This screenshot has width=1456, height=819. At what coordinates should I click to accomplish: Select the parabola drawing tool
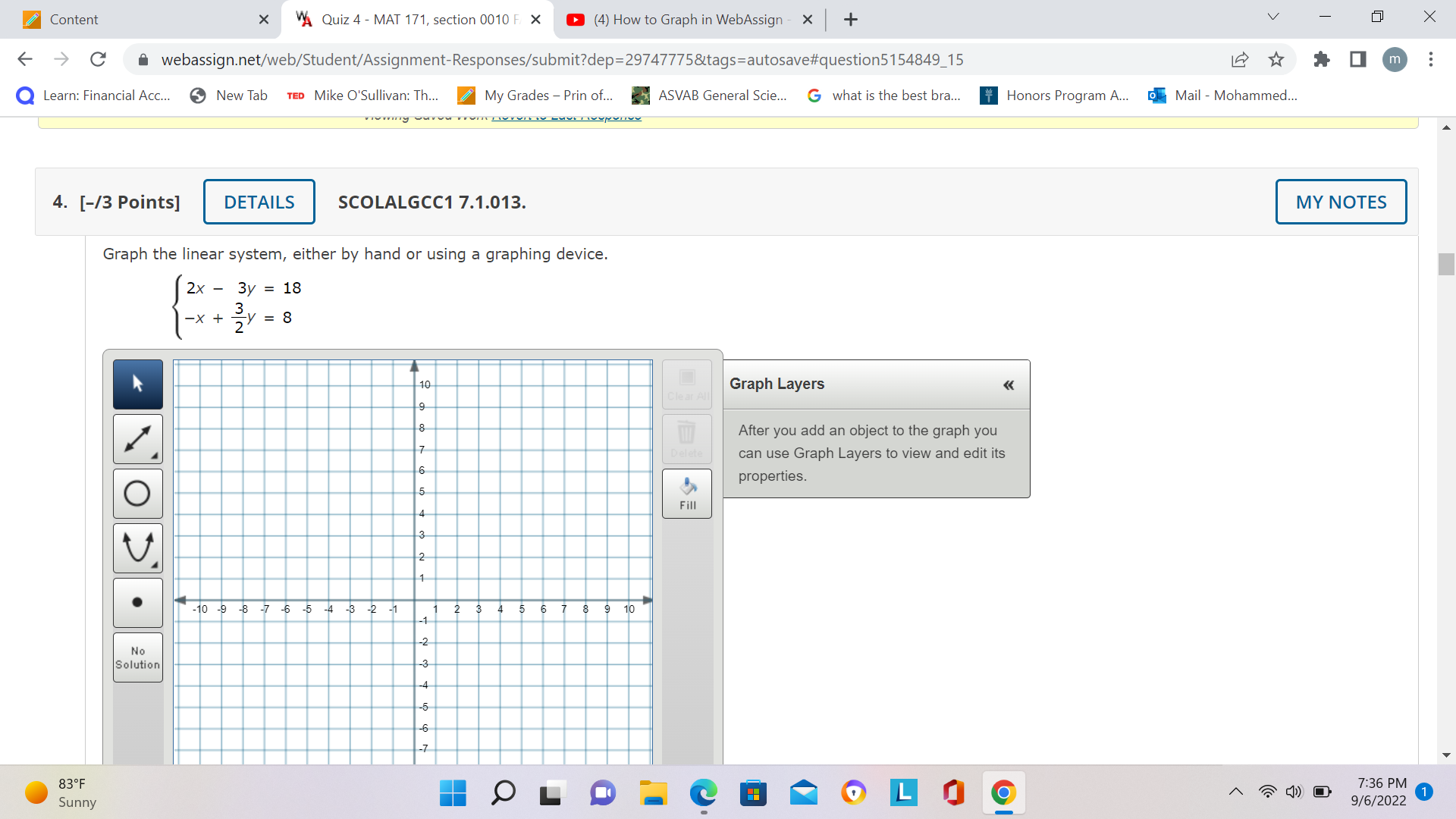coord(137,548)
